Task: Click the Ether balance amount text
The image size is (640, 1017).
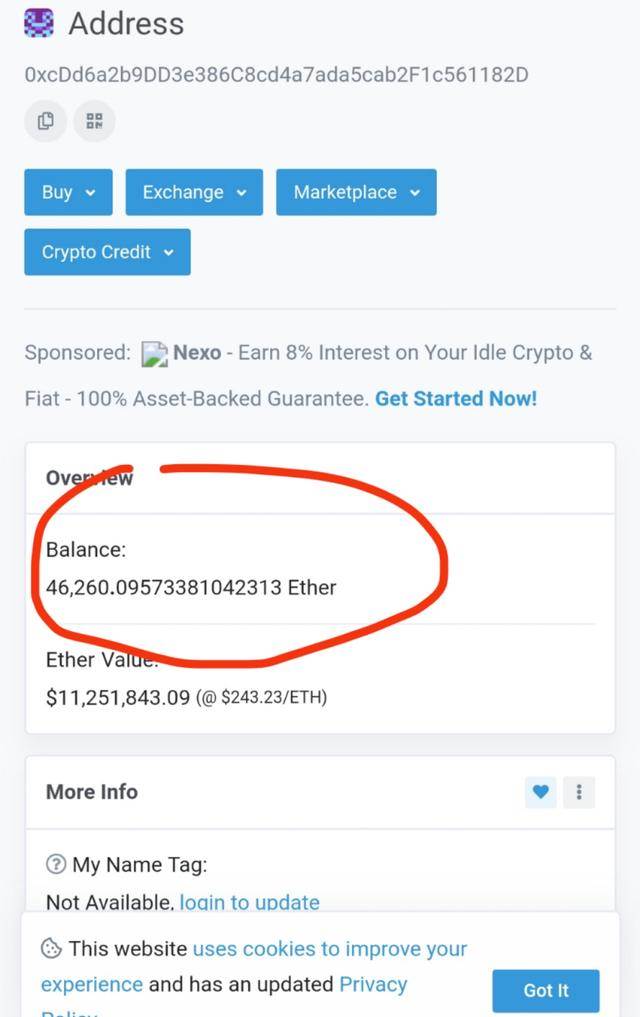Action: (191, 588)
